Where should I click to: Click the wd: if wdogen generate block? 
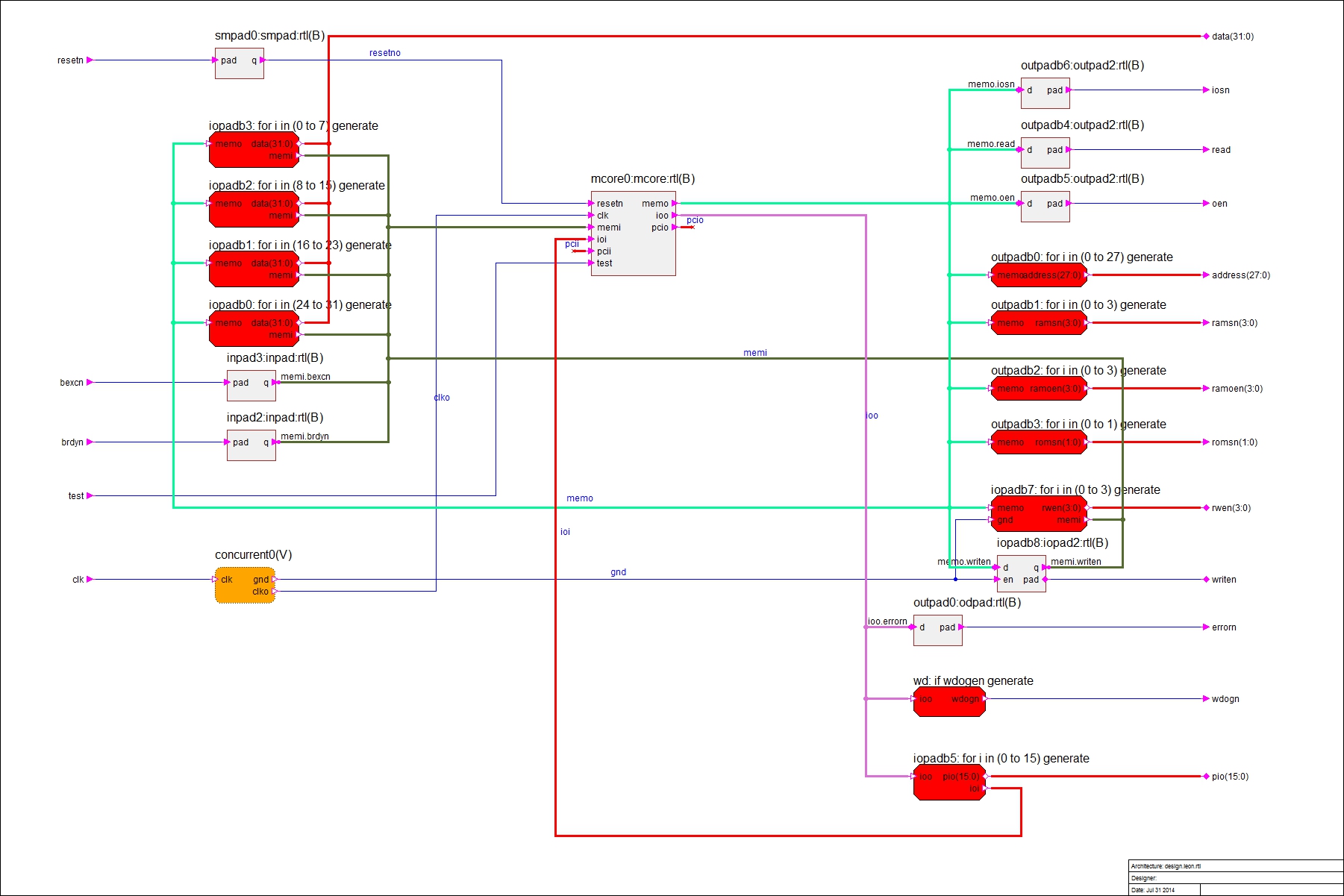click(948, 700)
